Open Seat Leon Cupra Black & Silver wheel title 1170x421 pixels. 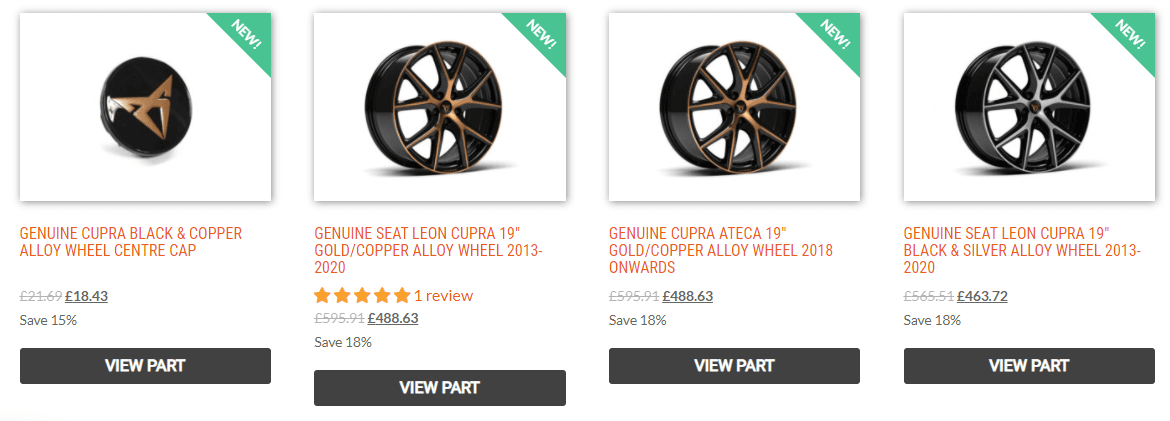1015,250
